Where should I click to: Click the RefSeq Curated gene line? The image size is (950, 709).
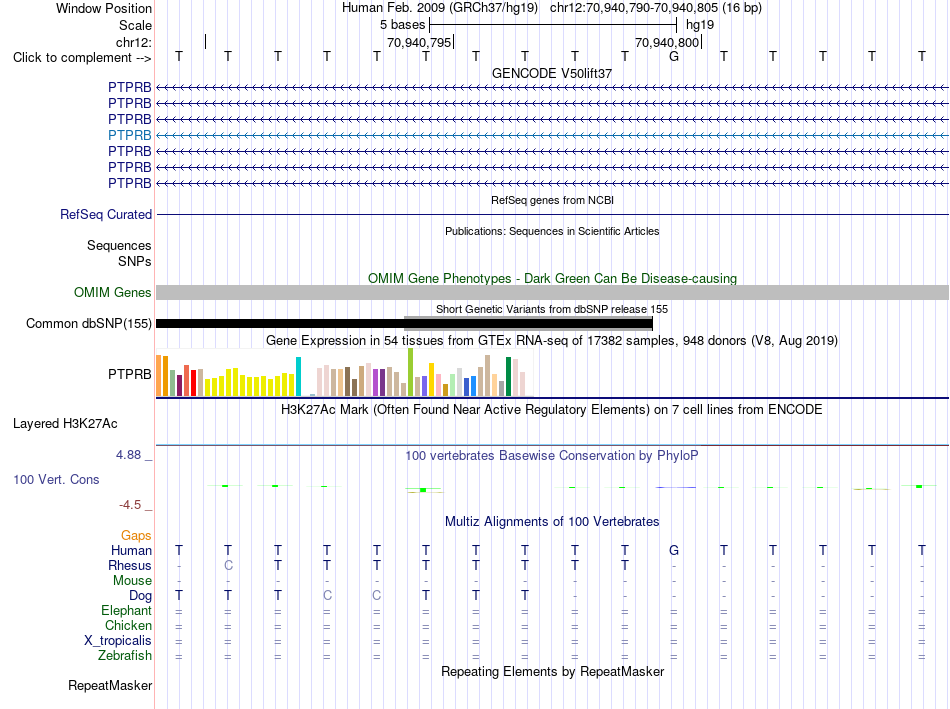coord(552,215)
